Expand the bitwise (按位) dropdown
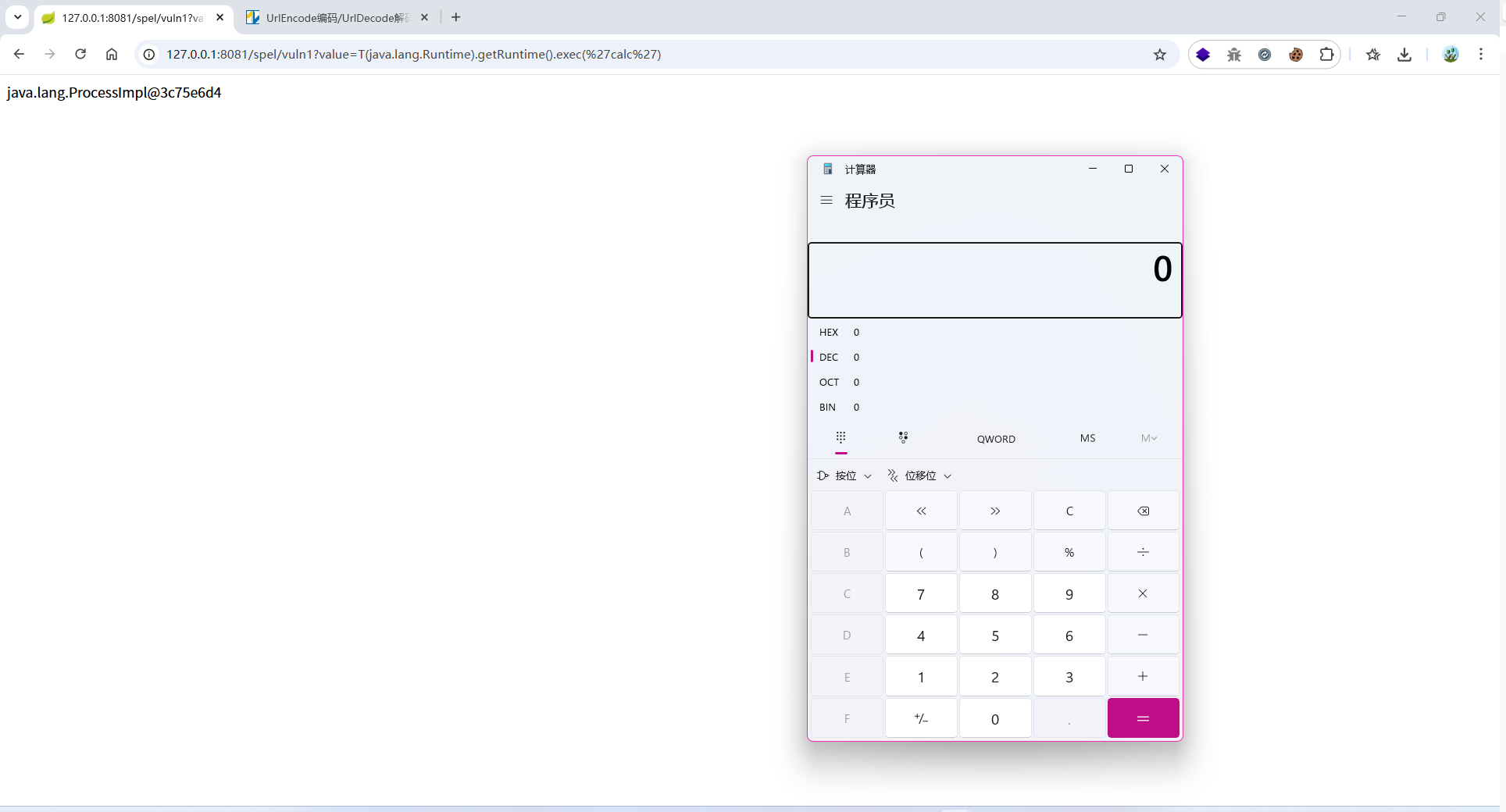Viewport: 1506px width, 812px height. pos(844,475)
